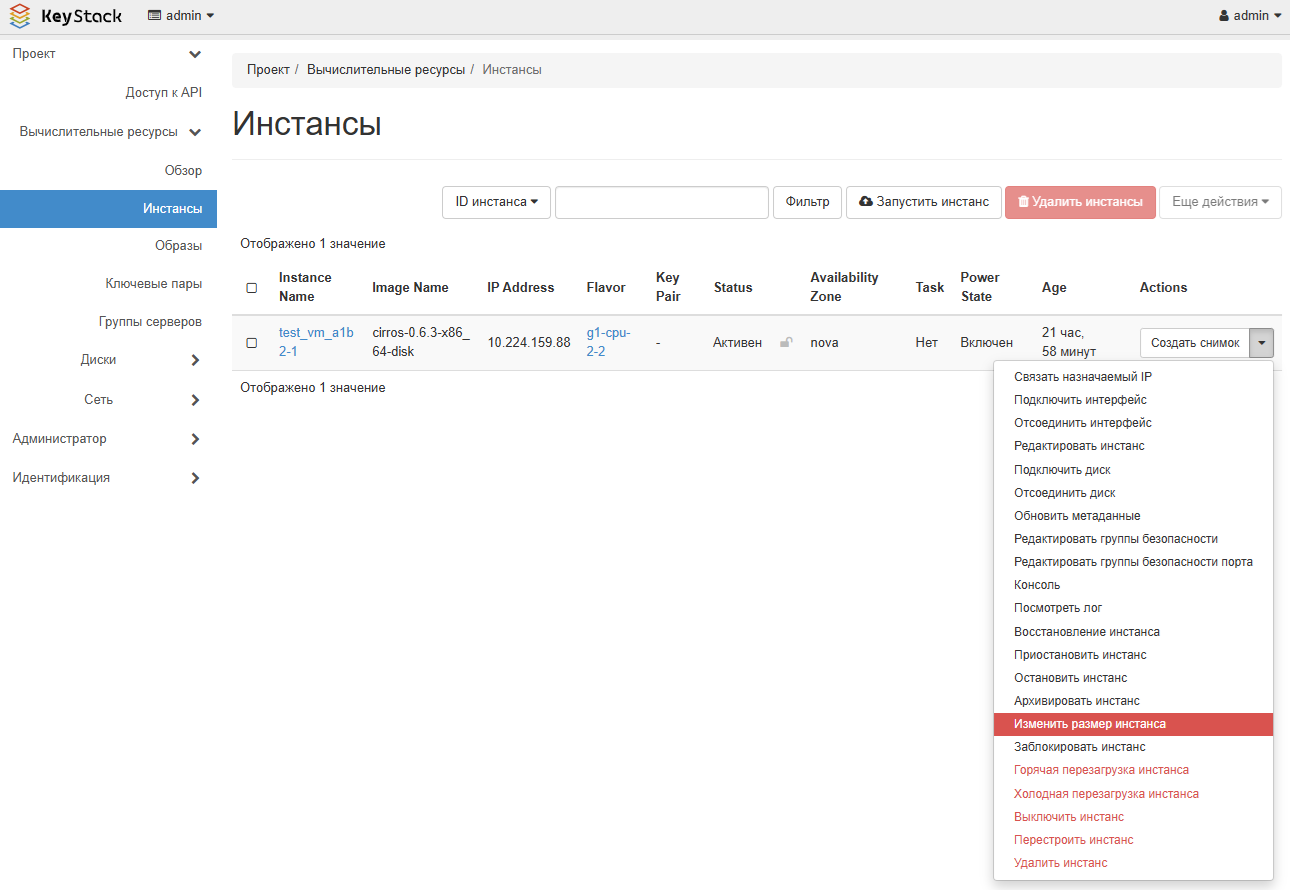1290x890 pixels.
Task: Check the test_vm_a1b2-1 row checkbox
Action: [252, 343]
